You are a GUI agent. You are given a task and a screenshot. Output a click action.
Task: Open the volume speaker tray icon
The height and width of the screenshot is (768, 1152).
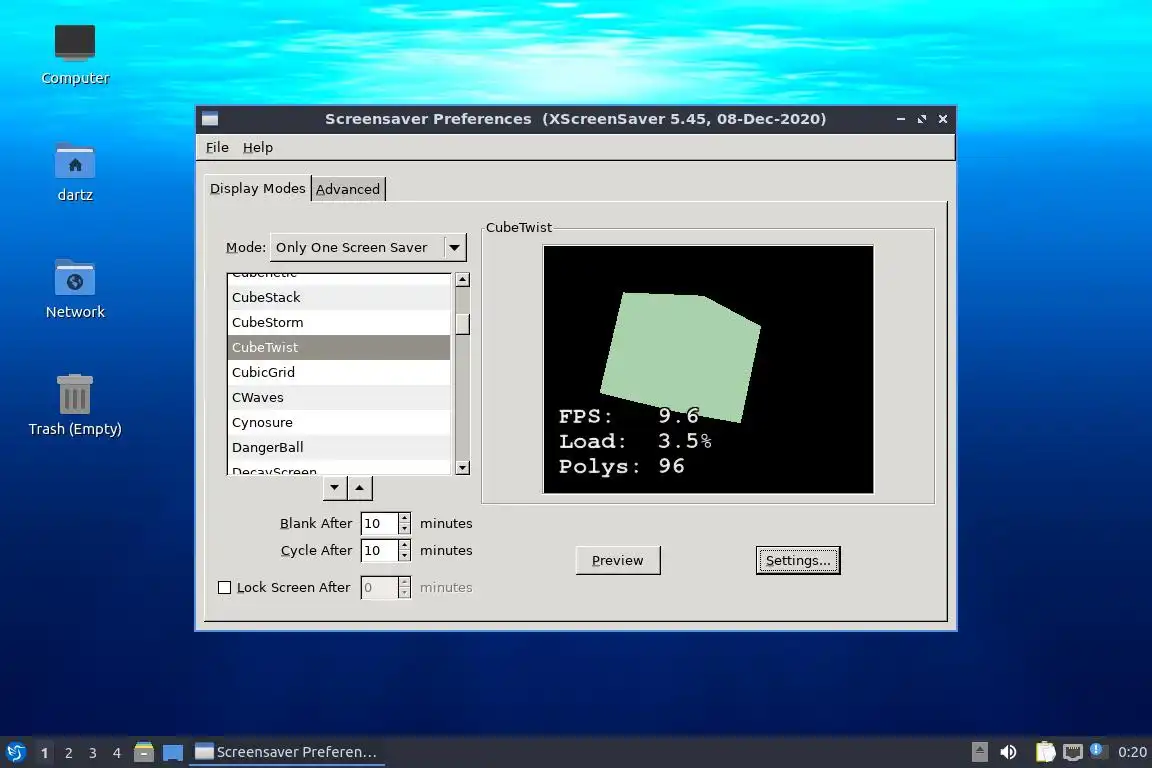click(x=1008, y=752)
